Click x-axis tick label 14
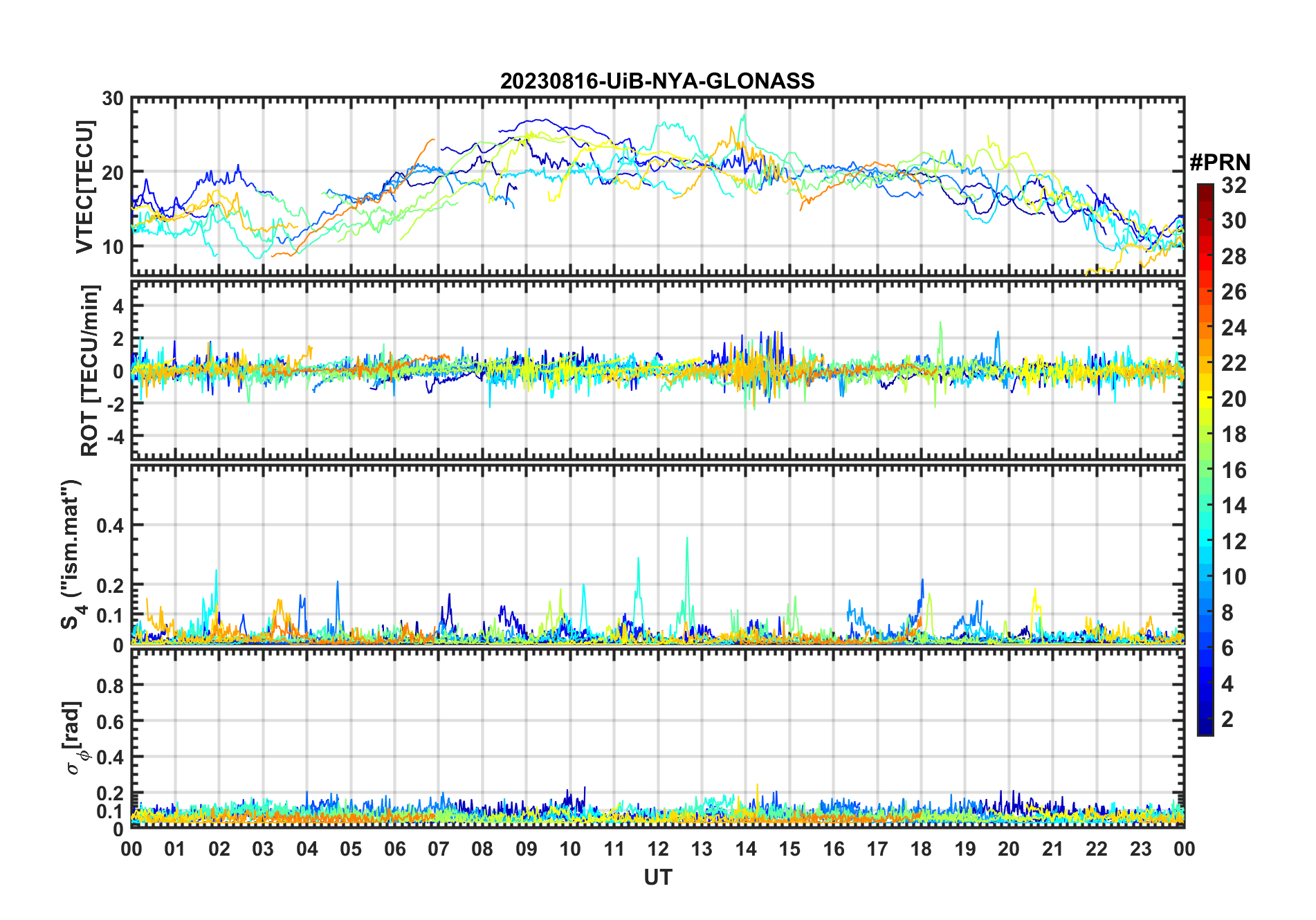The width and height of the screenshot is (1316, 920). 745,849
